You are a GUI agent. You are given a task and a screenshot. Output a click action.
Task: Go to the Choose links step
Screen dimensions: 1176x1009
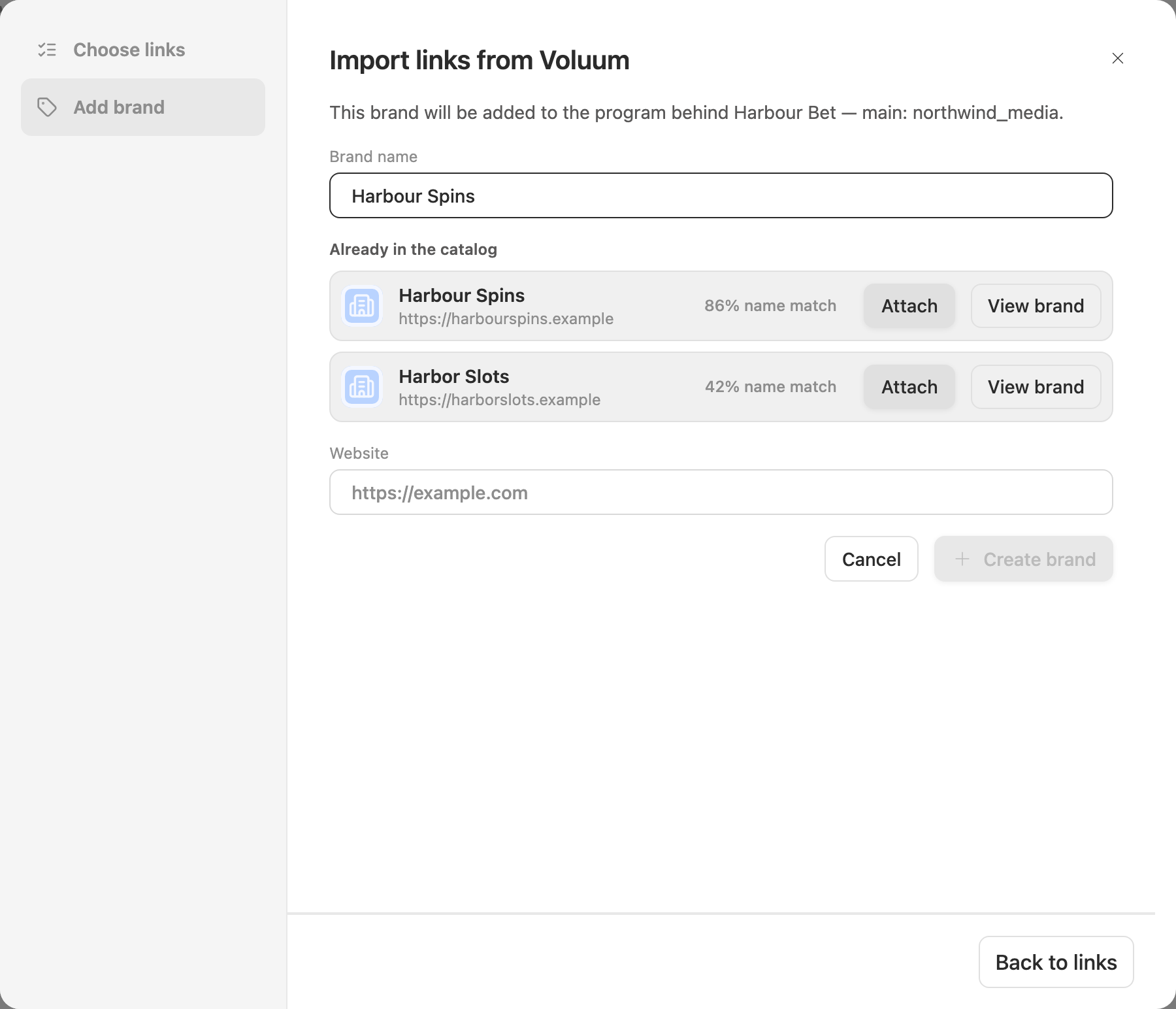(x=143, y=50)
